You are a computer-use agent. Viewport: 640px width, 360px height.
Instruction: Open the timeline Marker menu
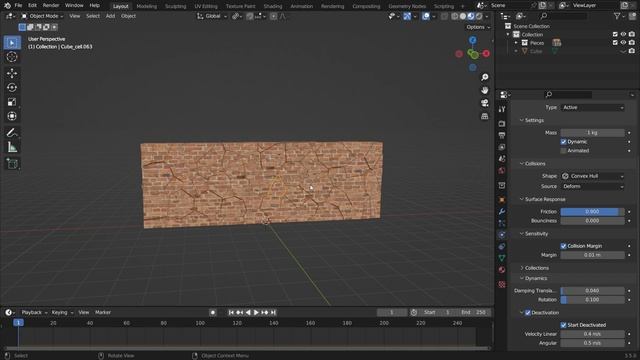click(x=103, y=313)
